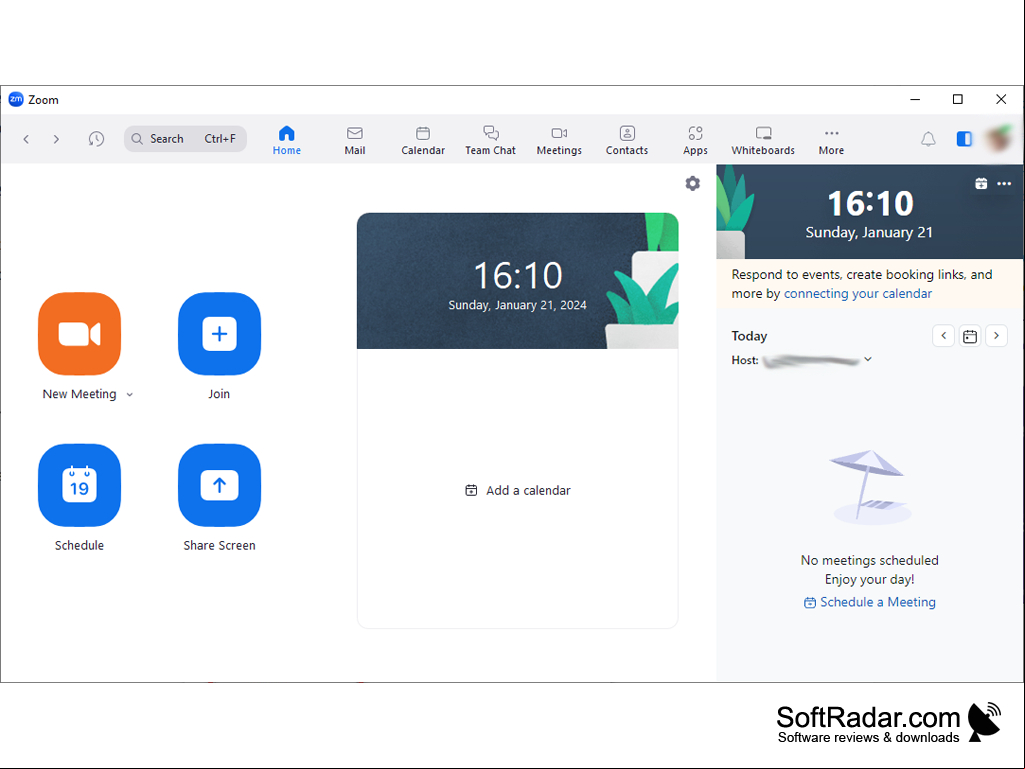
Task: Open home settings gear icon
Action: (693, 184)
